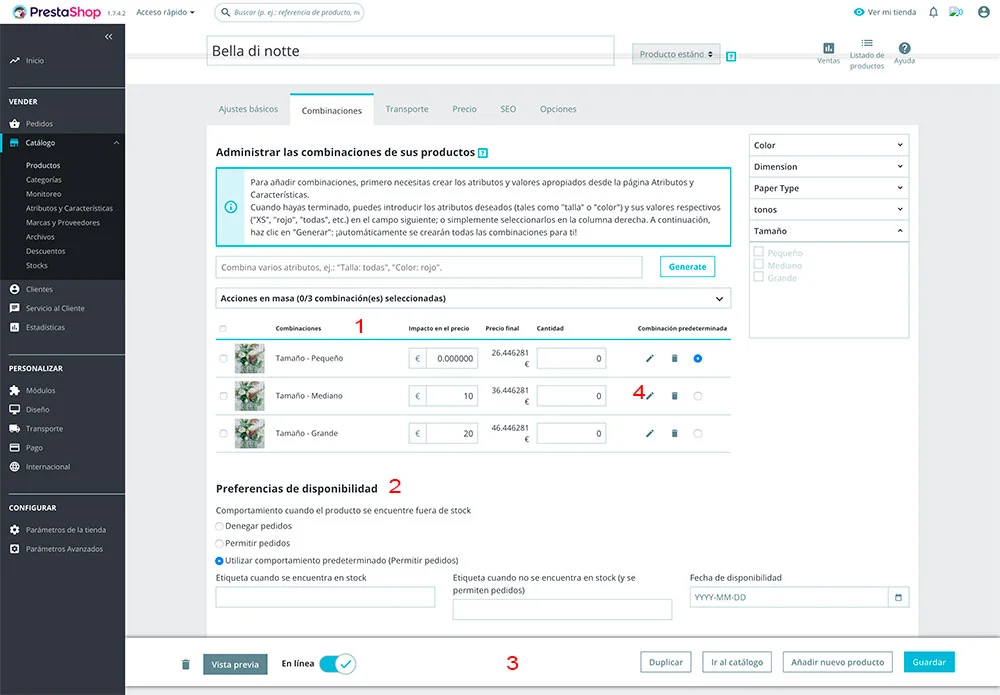Open the user account profile icon

pyautogui.click(x=983, y=12)
